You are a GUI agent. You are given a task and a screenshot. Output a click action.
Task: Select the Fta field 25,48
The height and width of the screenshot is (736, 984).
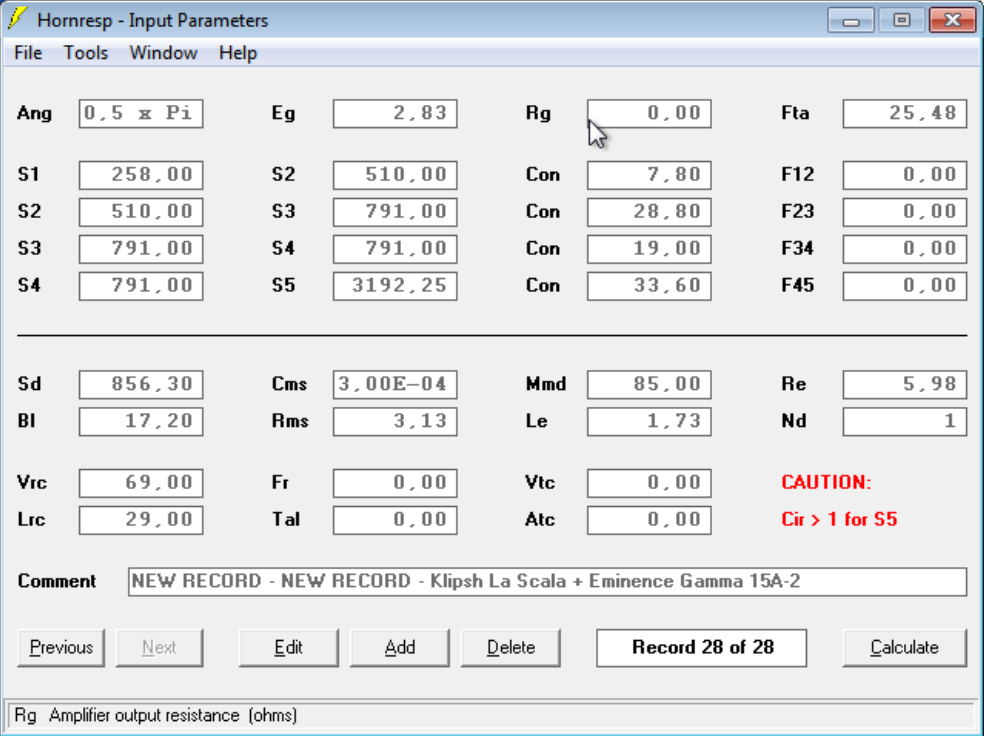(905, 114)
